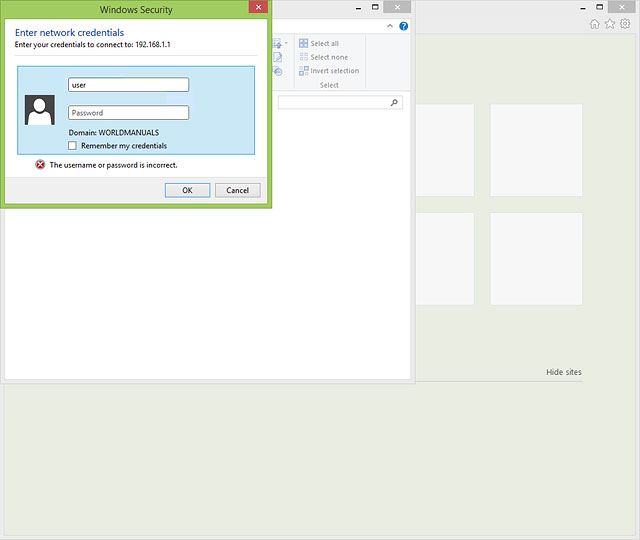Maximize the File Explorer window
The width and height of the screenshot is (640, 540).
point(375,7)
